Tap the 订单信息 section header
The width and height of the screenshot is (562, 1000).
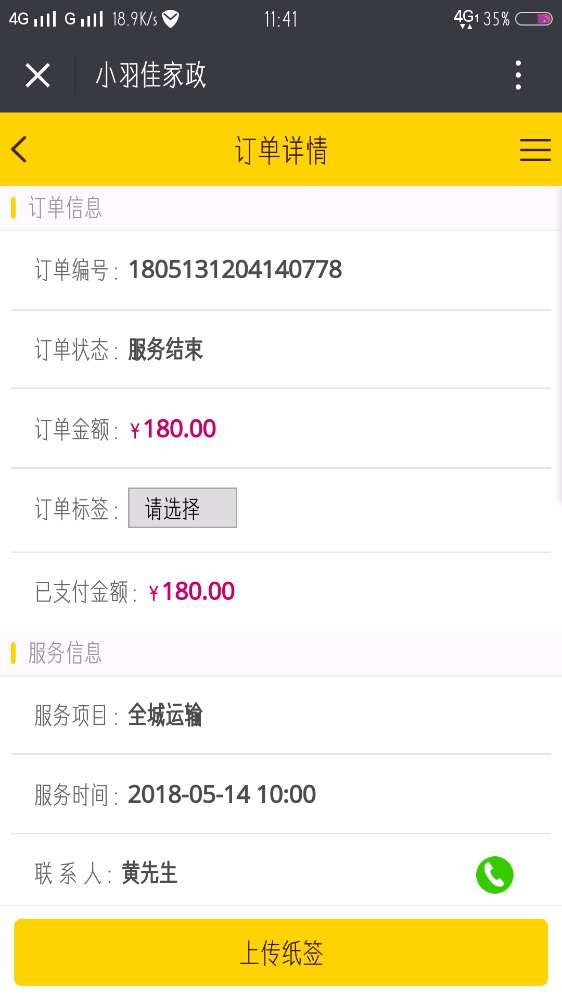click(65, 208)
